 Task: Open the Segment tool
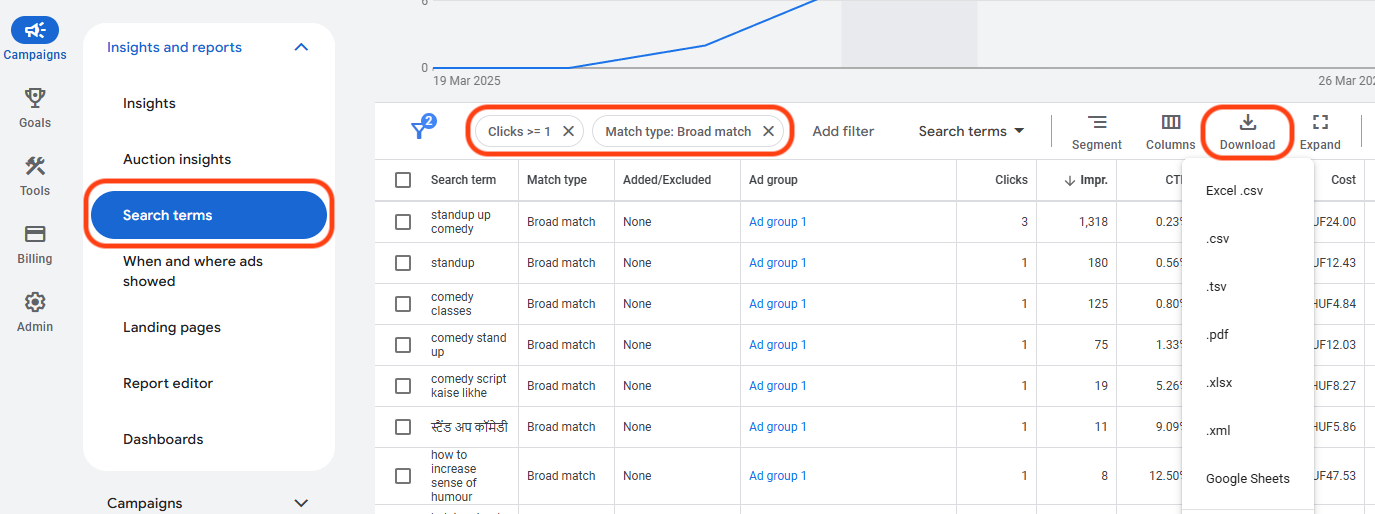[x=1097, y=131]
